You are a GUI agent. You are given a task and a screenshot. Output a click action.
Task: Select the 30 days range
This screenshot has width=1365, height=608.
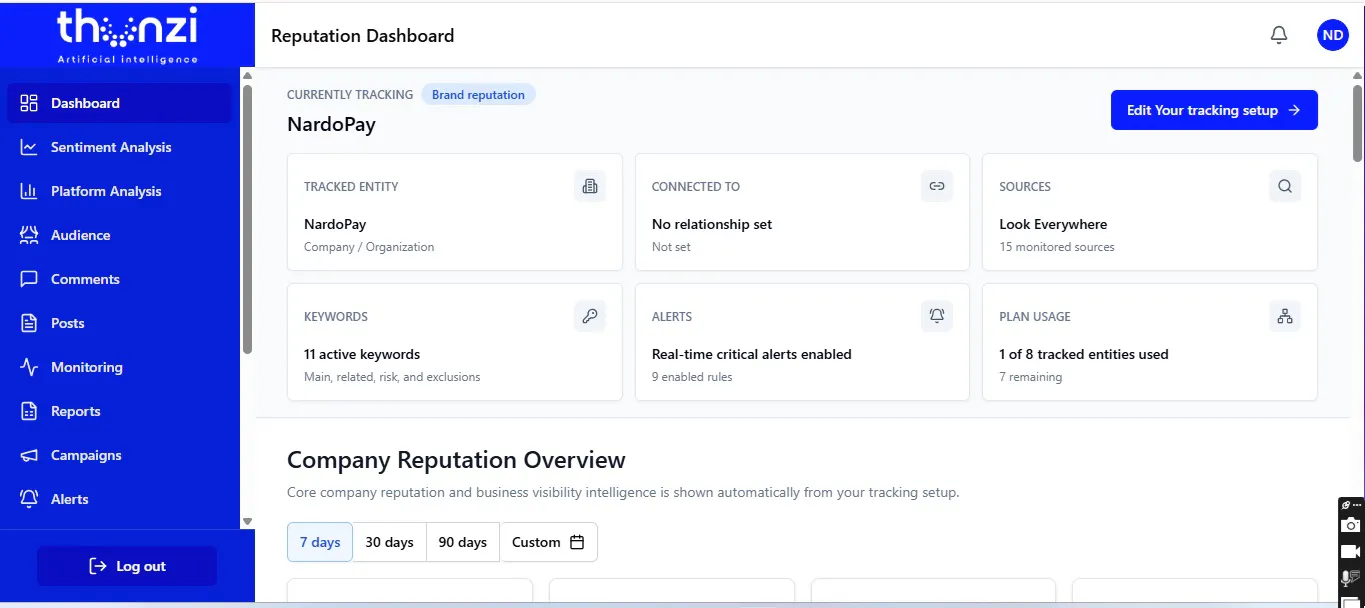click(x=389, y=542)
